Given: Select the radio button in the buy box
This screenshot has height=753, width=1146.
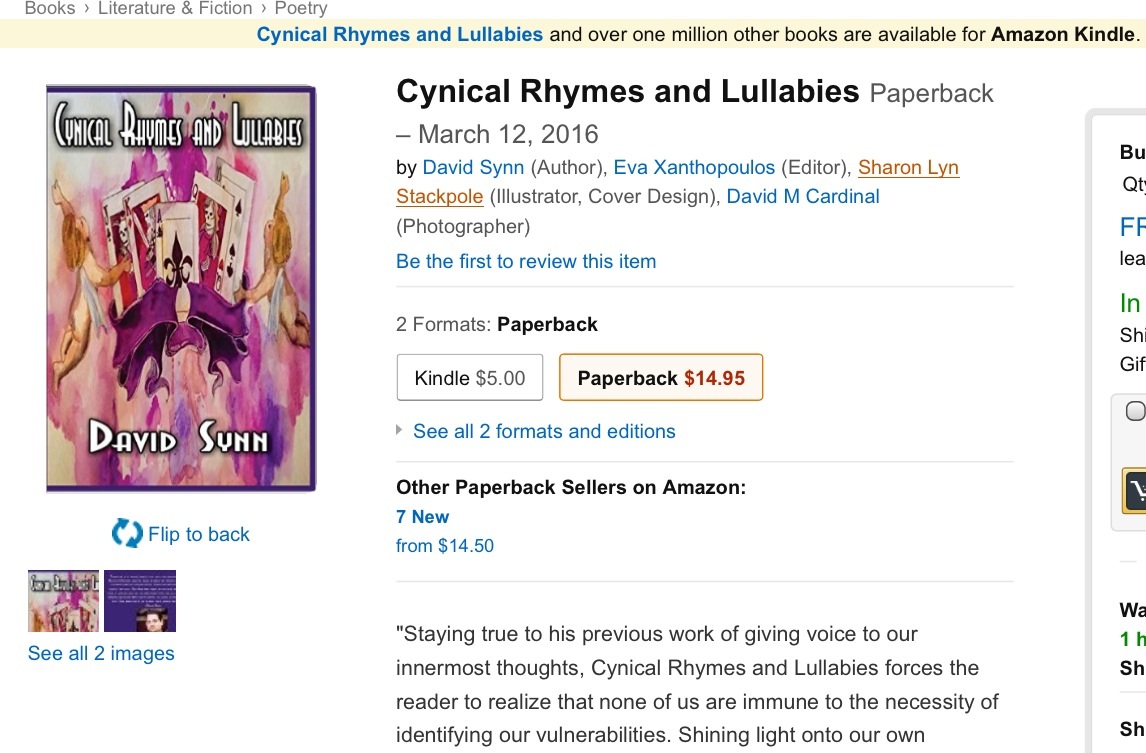Looking at the screenshot, I should click(1136, 411).
